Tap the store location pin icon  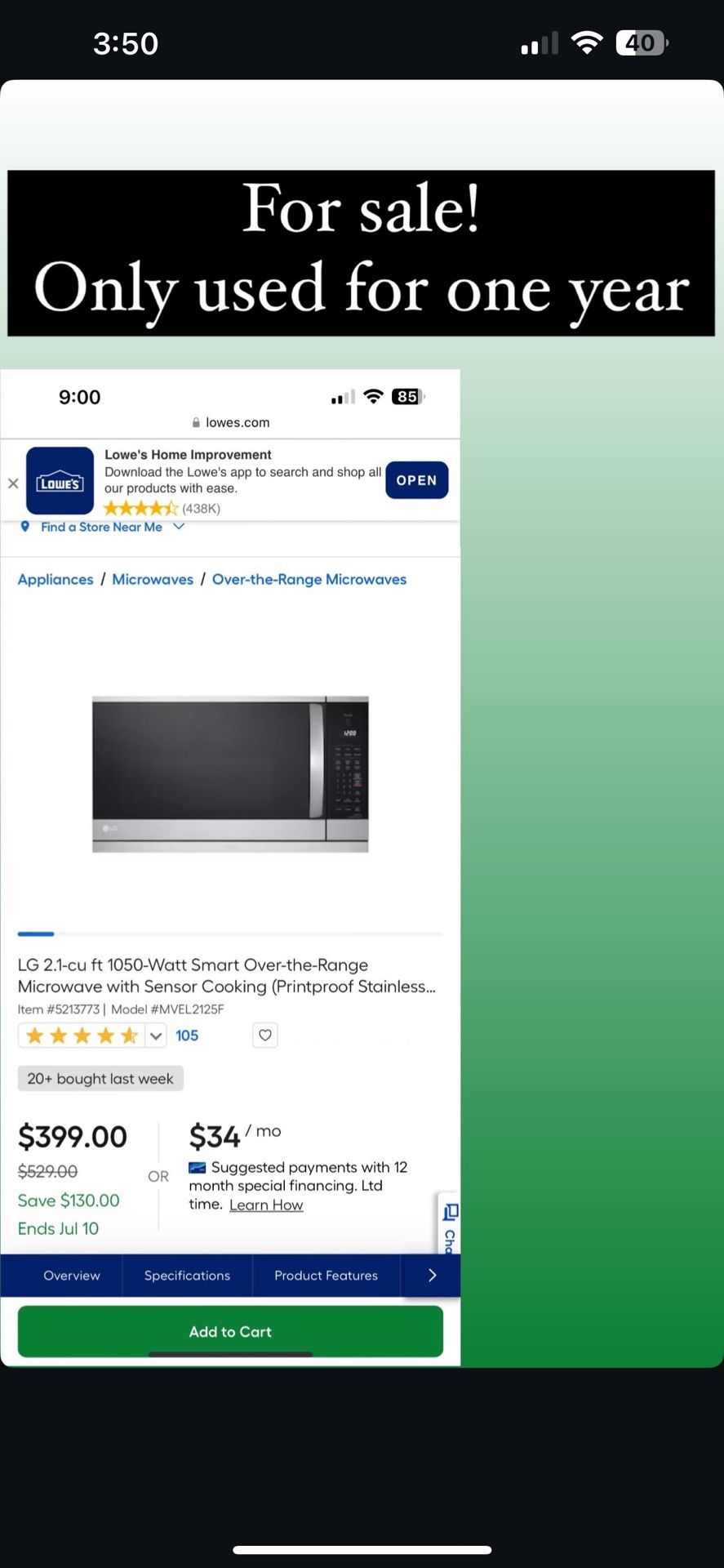pyautogui.click(x=25, y=527)
